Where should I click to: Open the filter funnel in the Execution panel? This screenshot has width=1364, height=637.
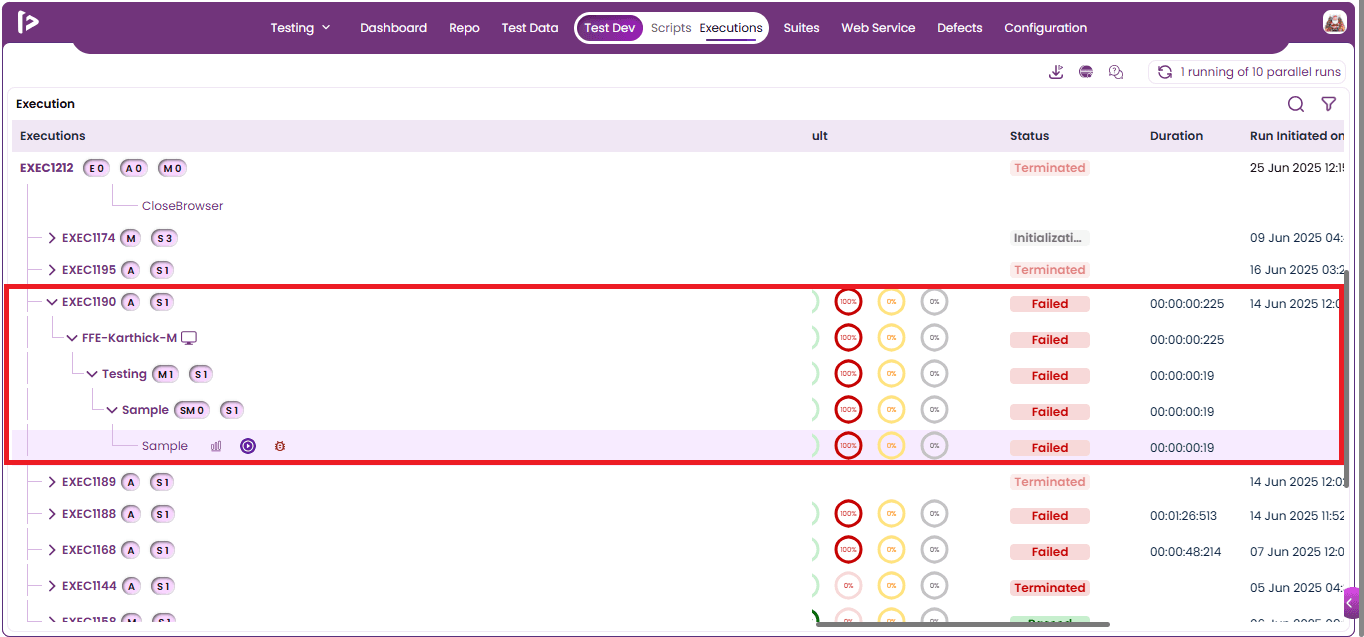click(1329, 104)
